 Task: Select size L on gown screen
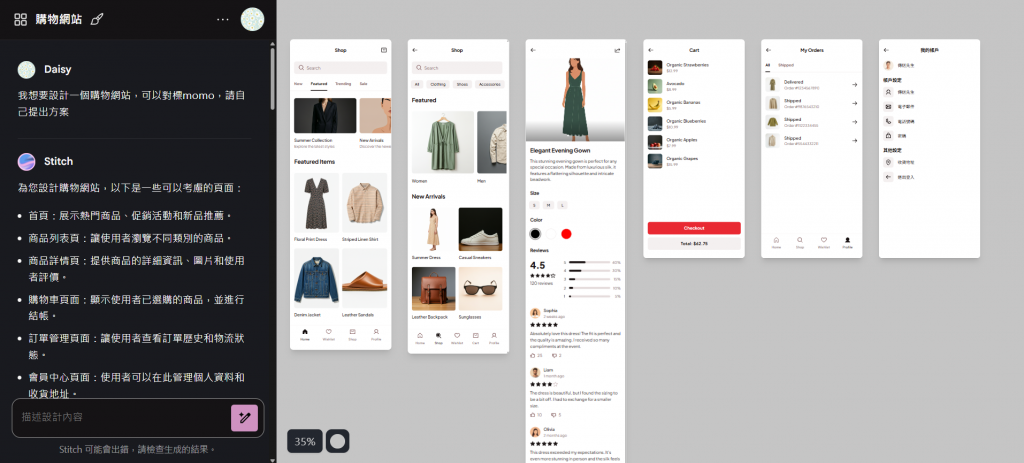pos(562,205)
